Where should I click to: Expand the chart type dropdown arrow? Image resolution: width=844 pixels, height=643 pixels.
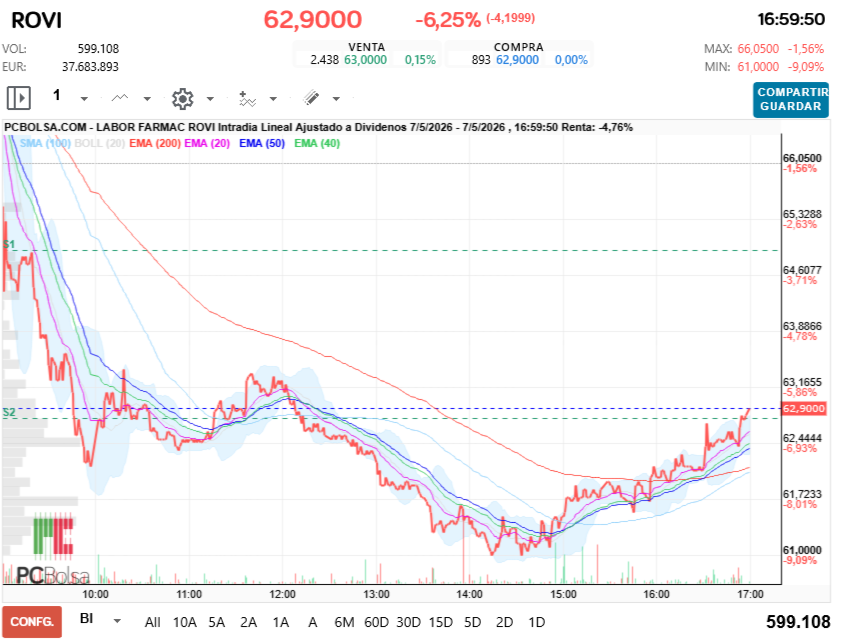click(147, 99)
